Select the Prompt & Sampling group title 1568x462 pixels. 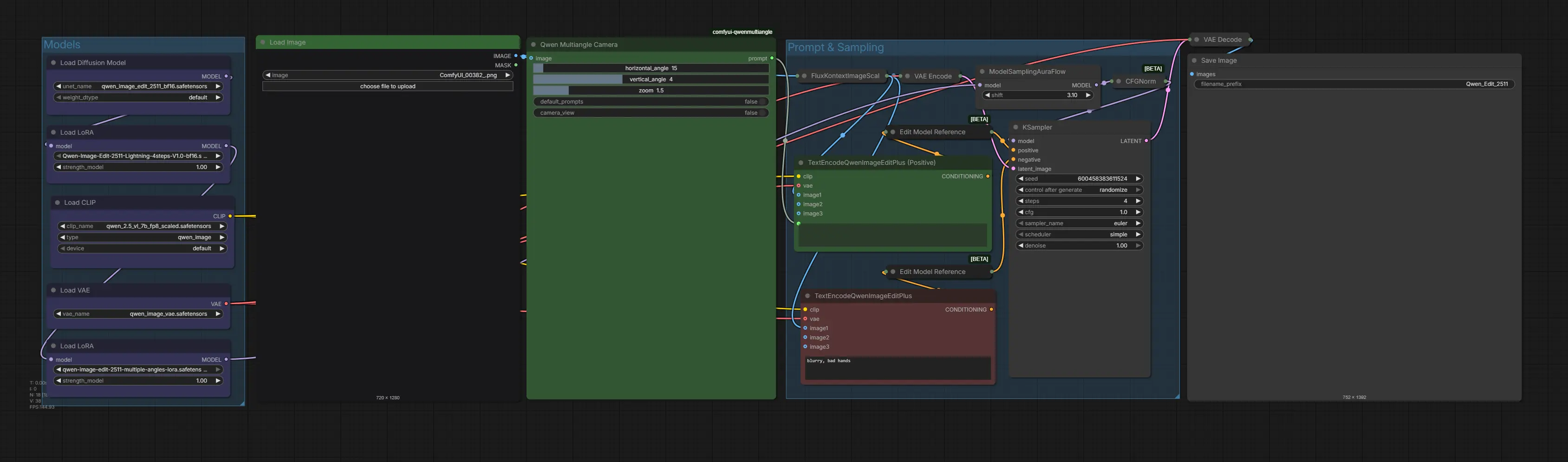coord(835,47)
